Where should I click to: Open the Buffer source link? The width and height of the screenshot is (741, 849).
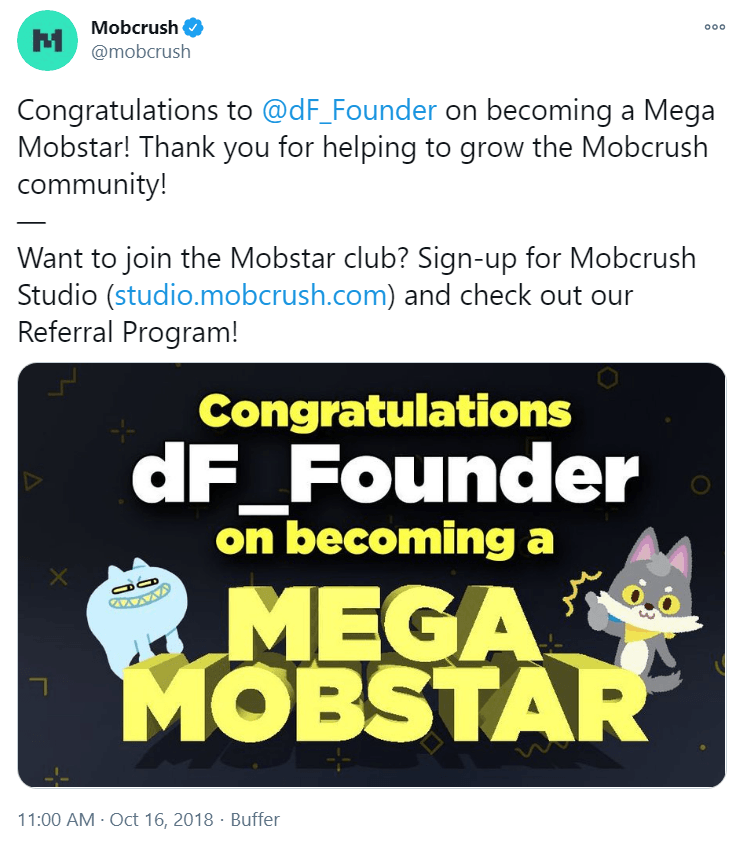click(255, 819)
